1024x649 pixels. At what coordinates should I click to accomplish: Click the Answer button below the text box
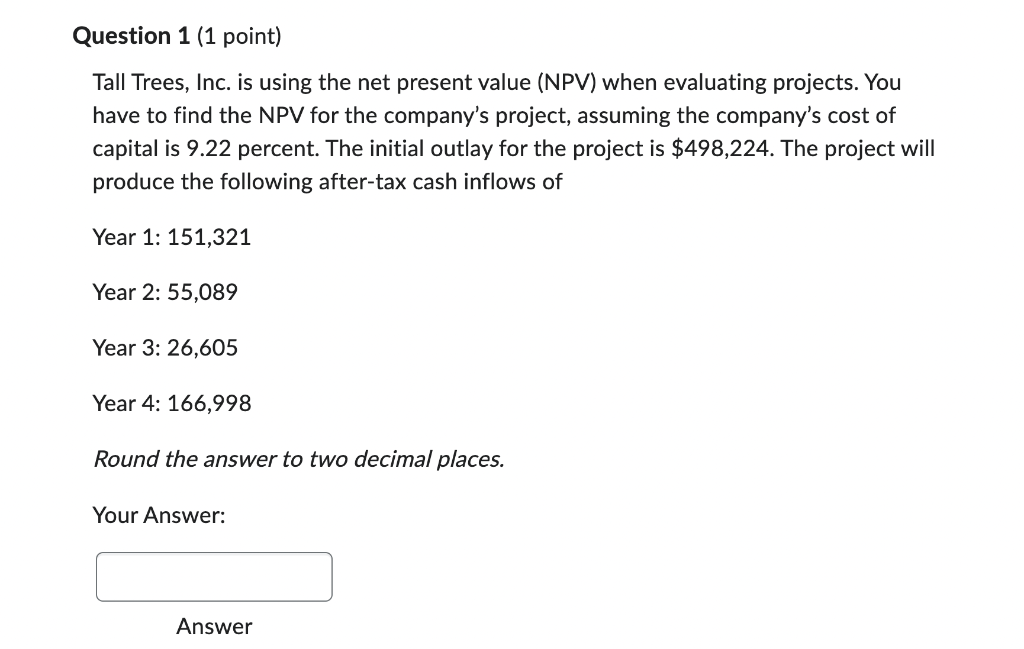[213, 626]
